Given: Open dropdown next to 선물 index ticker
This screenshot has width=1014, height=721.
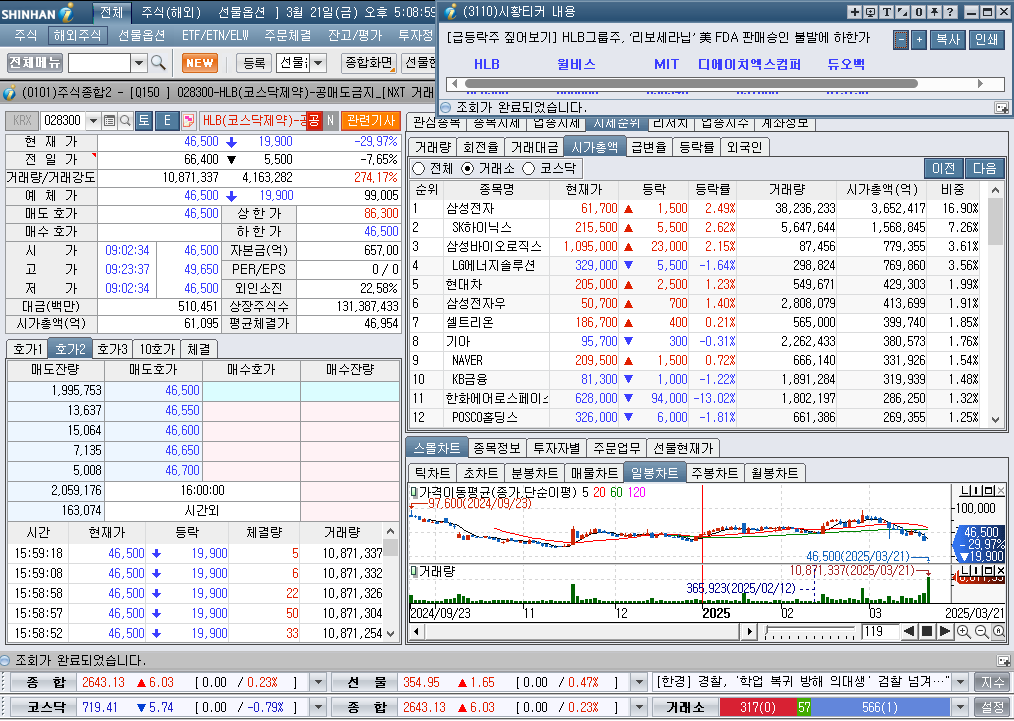Looking at the screenshot, I should pos(639,682).
